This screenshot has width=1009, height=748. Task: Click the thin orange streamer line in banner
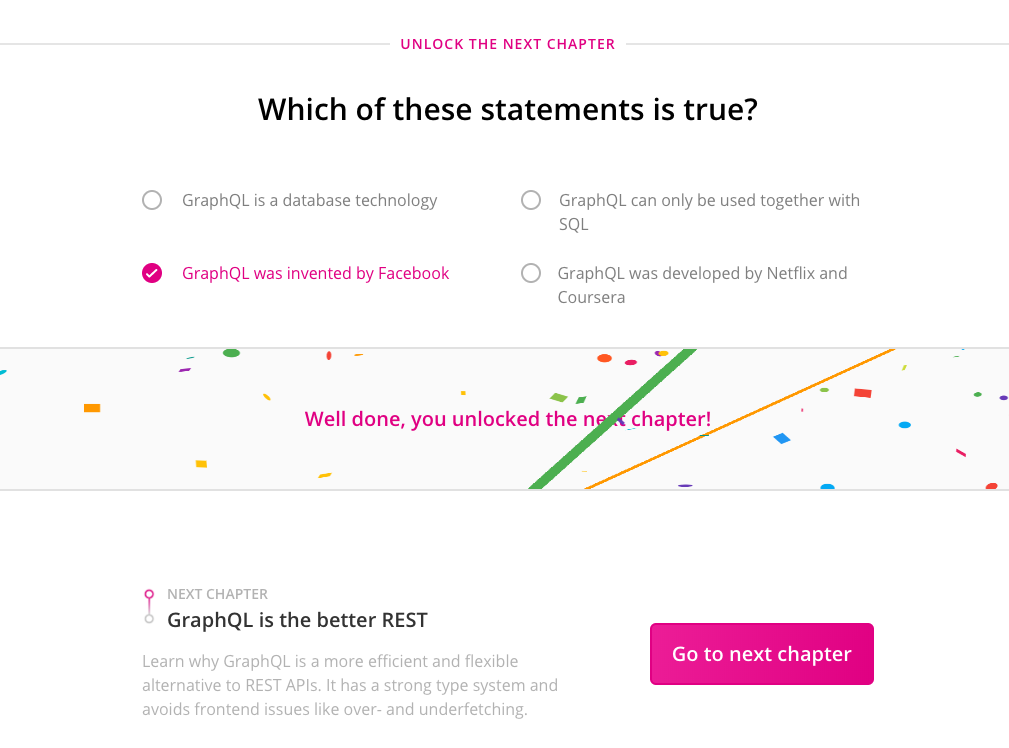click(740, 419)
